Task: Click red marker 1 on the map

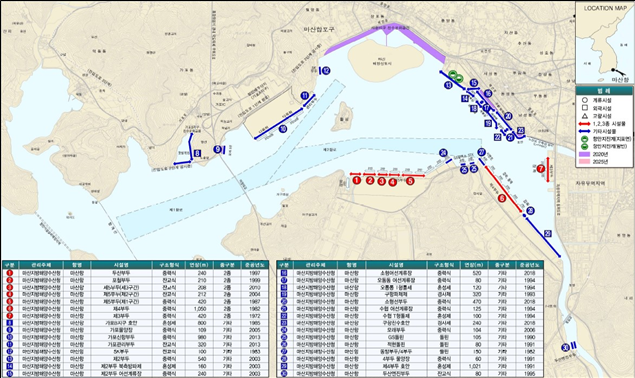Action: tap(356, 180)
